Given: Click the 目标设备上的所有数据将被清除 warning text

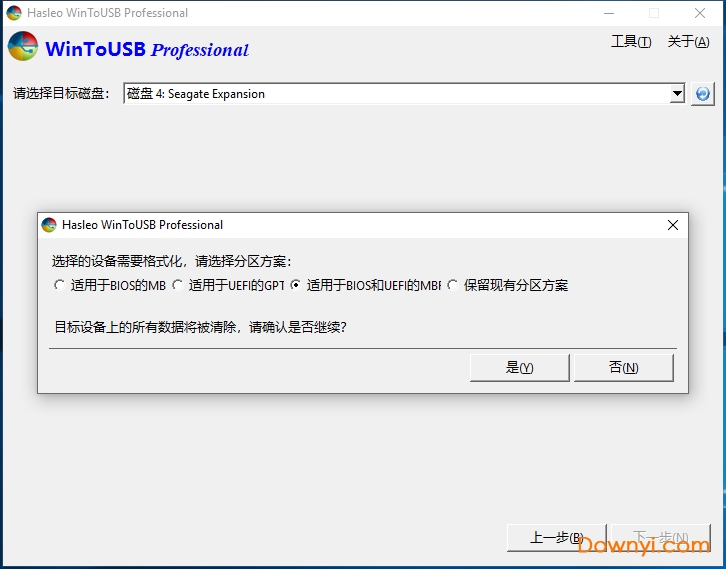Looking at the screenshot, I should click(x=200, y=327).
